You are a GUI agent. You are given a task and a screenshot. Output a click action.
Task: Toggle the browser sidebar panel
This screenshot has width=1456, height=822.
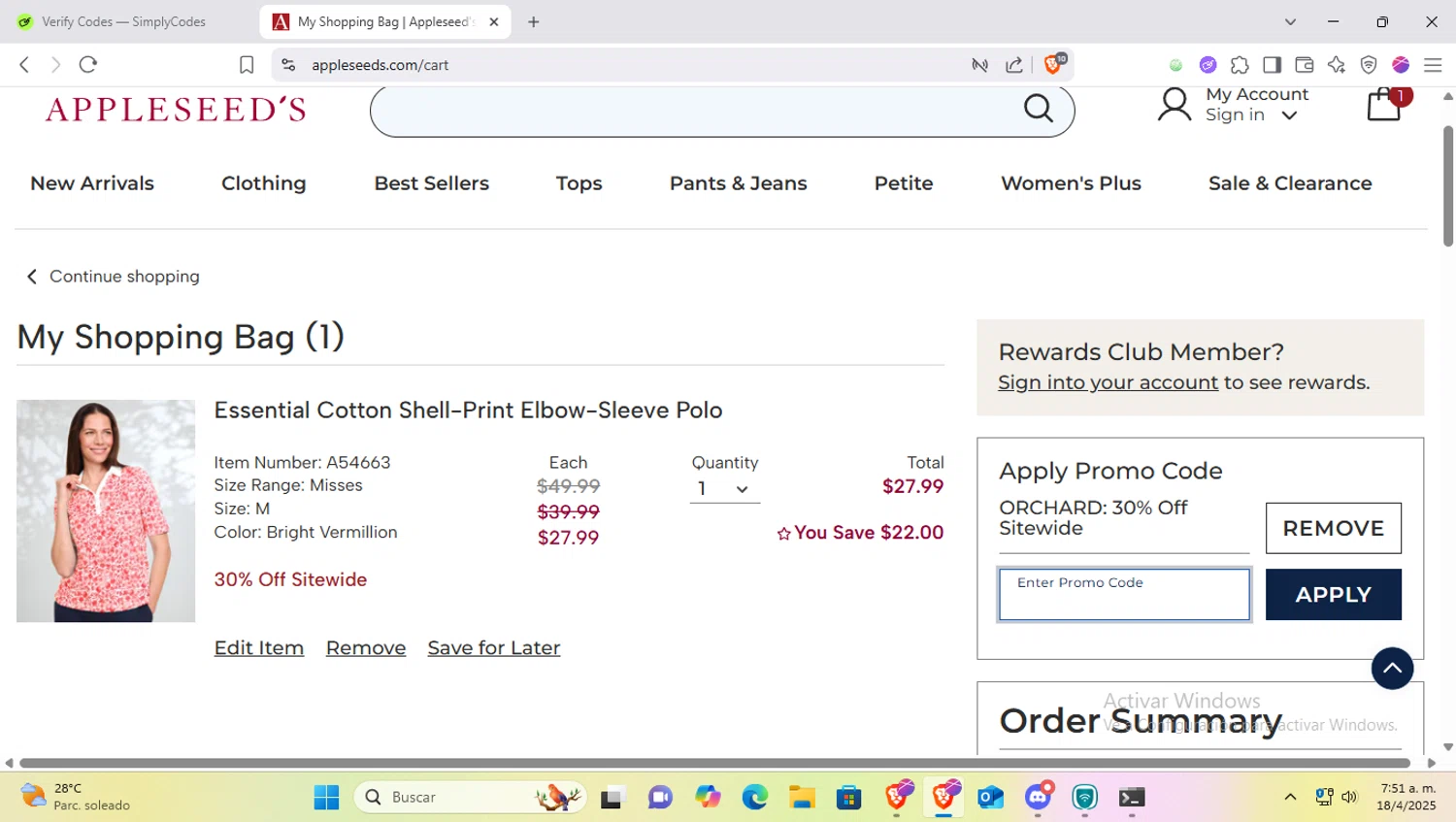(1272, 65)
